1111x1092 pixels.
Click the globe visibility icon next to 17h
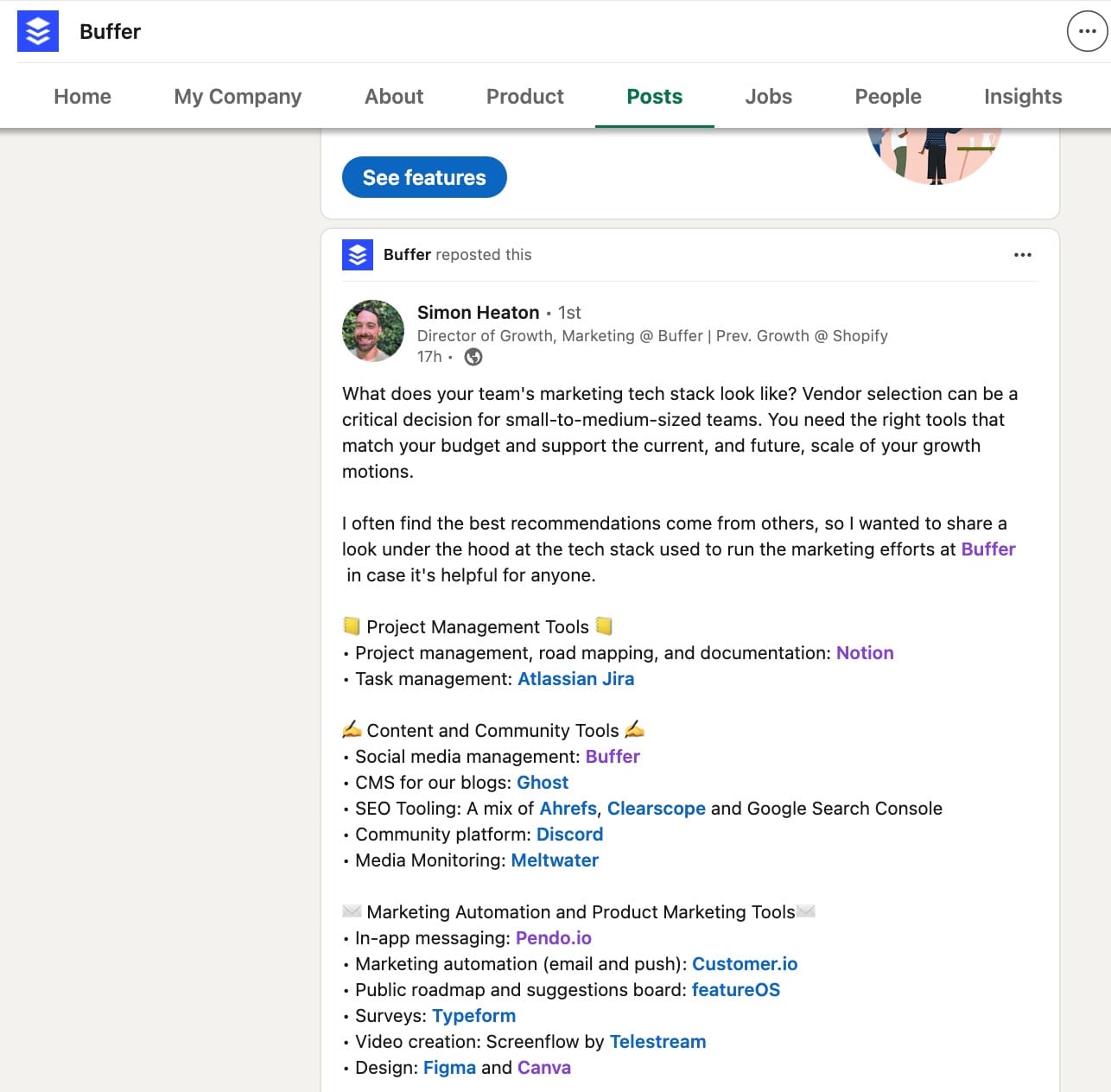click(x=473, y=357)
